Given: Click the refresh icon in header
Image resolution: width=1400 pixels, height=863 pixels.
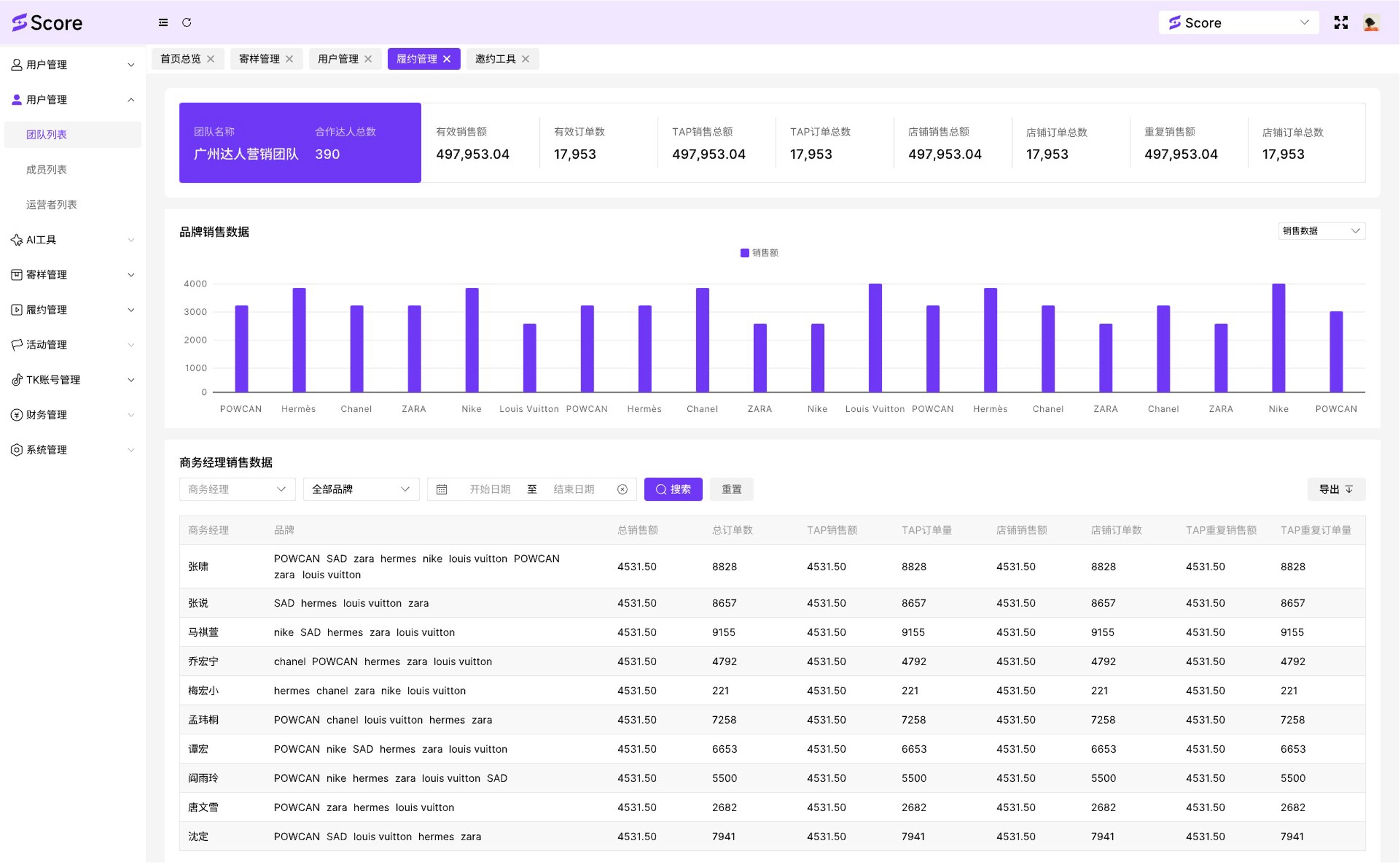Looking at the screenshot, I should pyautogui.click(x=187, y=23).
